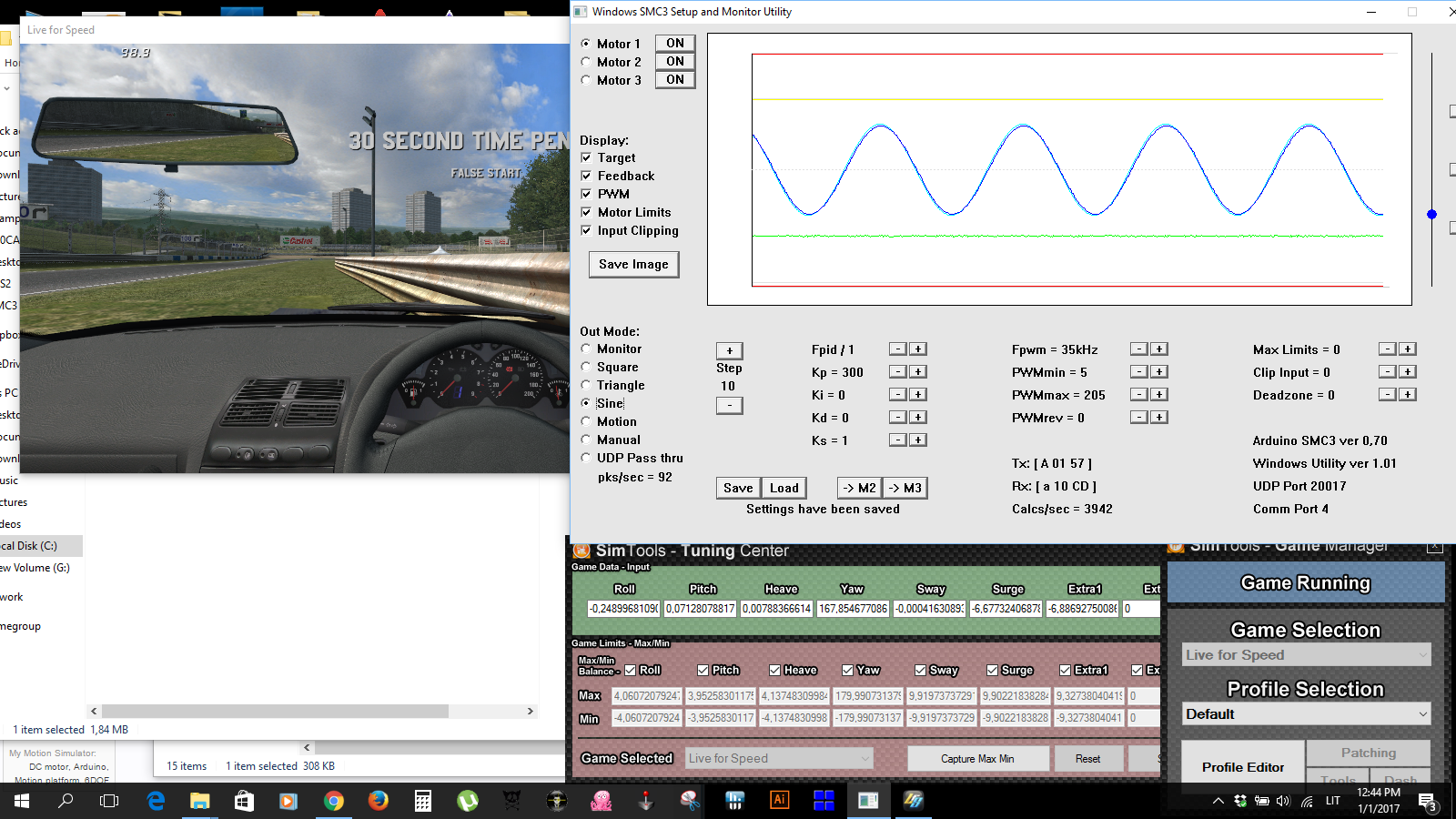Click the blue vertical slider handle
This screenshot has width=1456, height=819.
1431,215
